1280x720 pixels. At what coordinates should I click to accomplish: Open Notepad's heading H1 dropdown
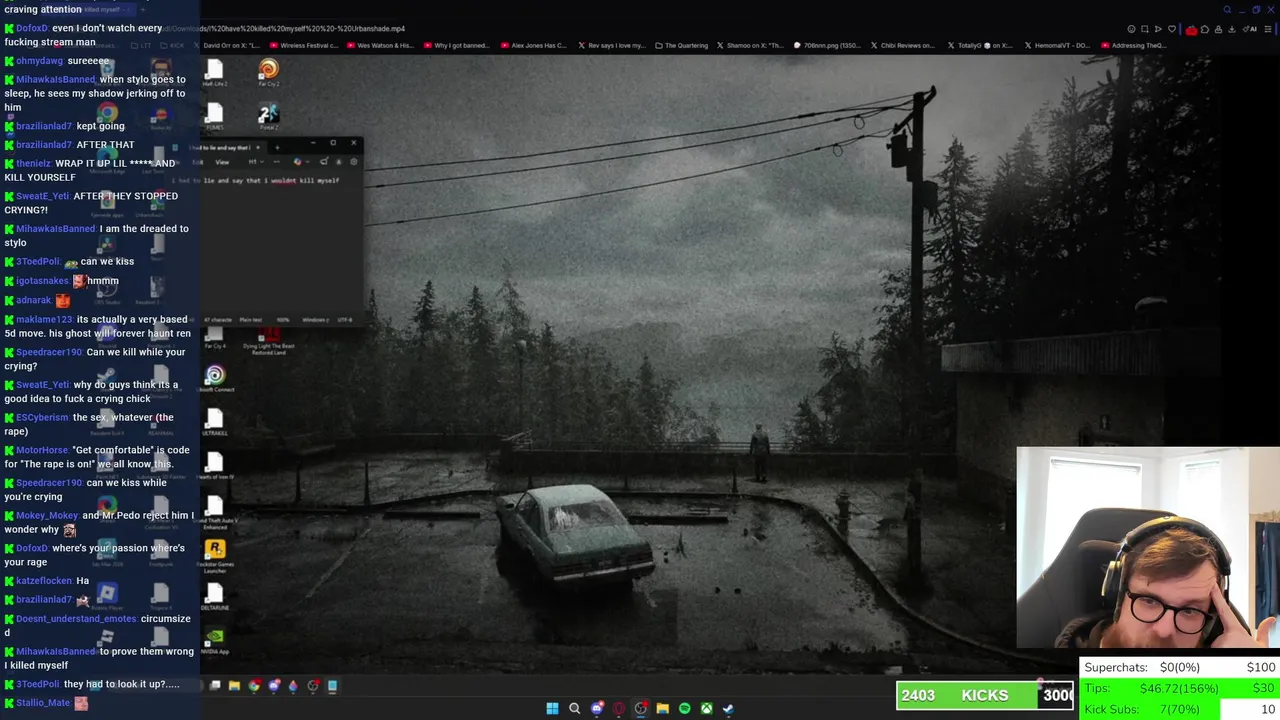pyautogui.click(x=255, y=162)
